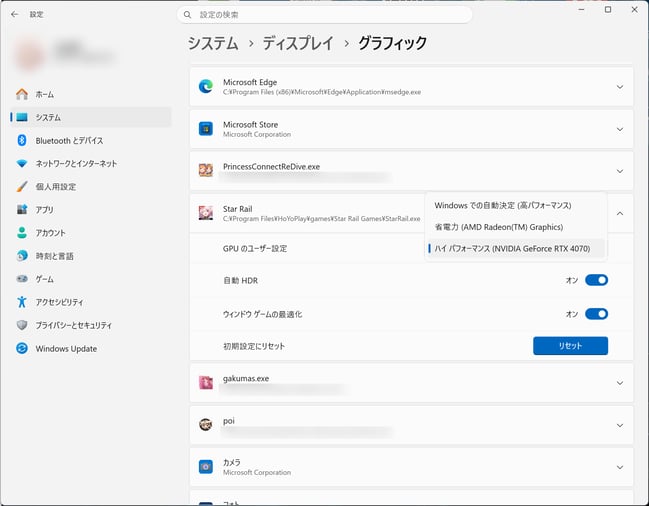Click the search magnifier icon
Screen dimensions: 649x506
point(187,15)
